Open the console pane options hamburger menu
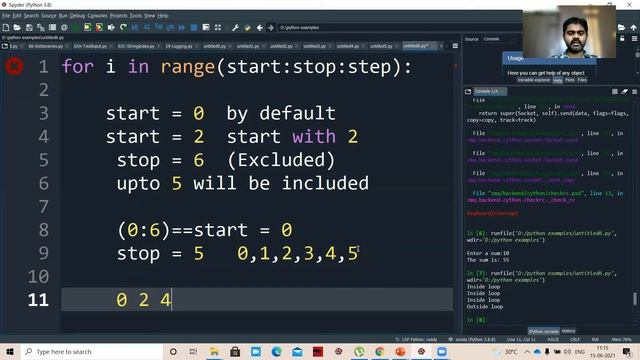 tap(634, 91)
